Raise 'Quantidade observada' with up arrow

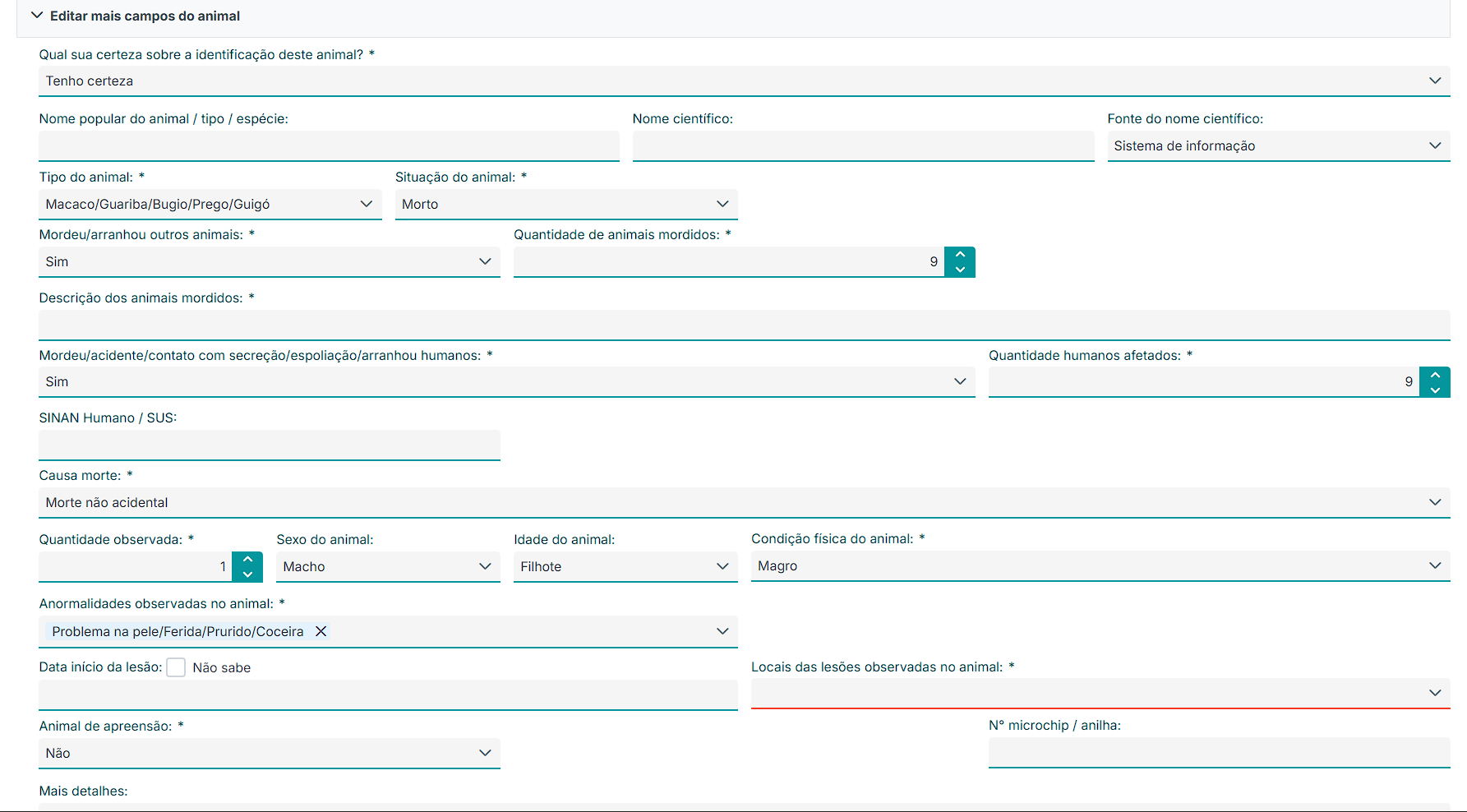[x=247, y=560]
